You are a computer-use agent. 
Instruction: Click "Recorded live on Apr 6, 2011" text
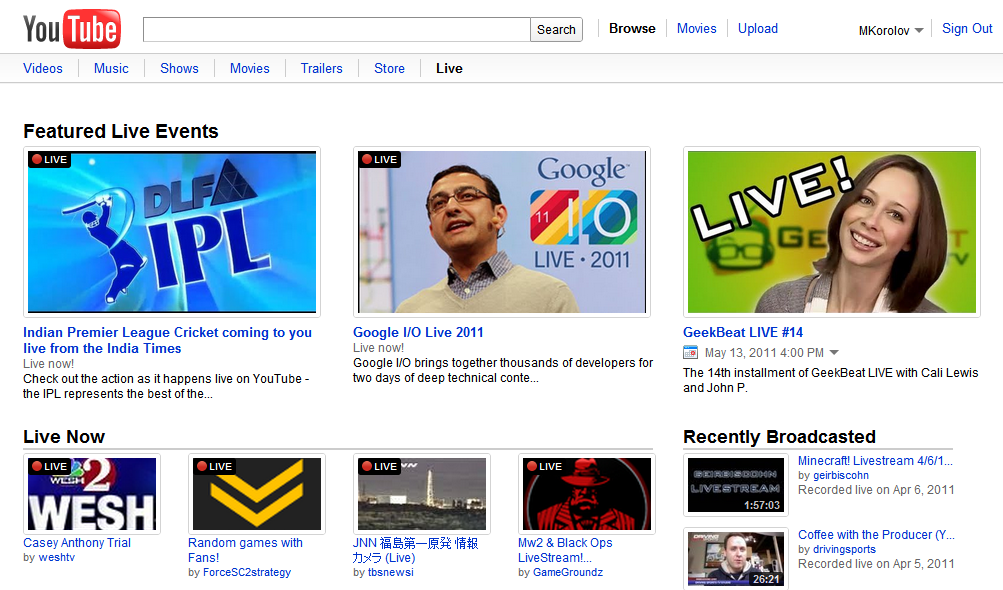click(x=876, y=490)
